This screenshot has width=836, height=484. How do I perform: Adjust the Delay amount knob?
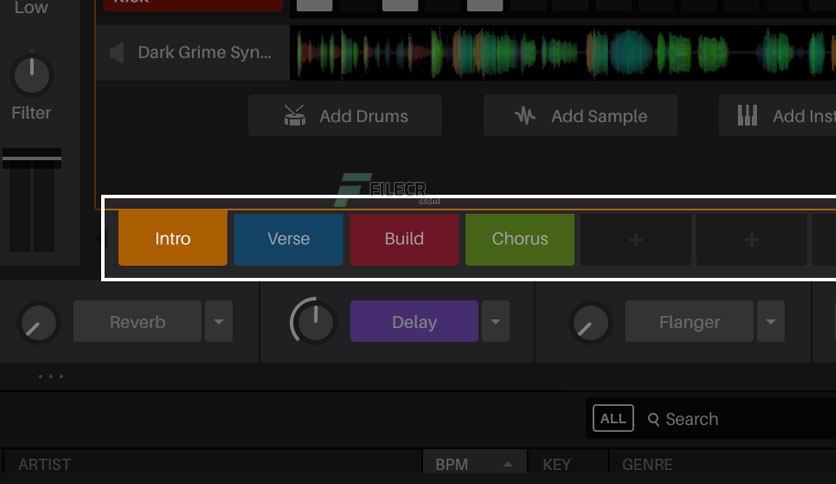(x=314, y=321)
